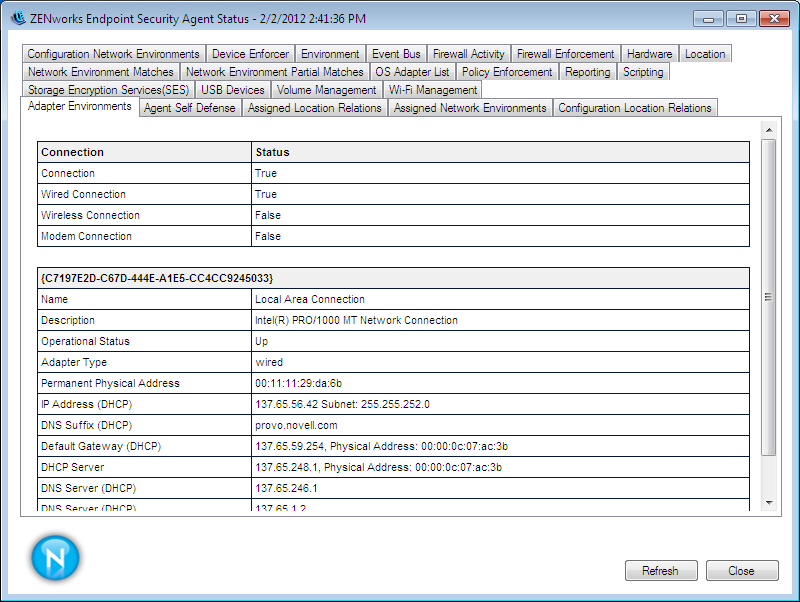The image size is (800, 602).
Task: Click the round Novell N logo icon
Action: [55, 558]
